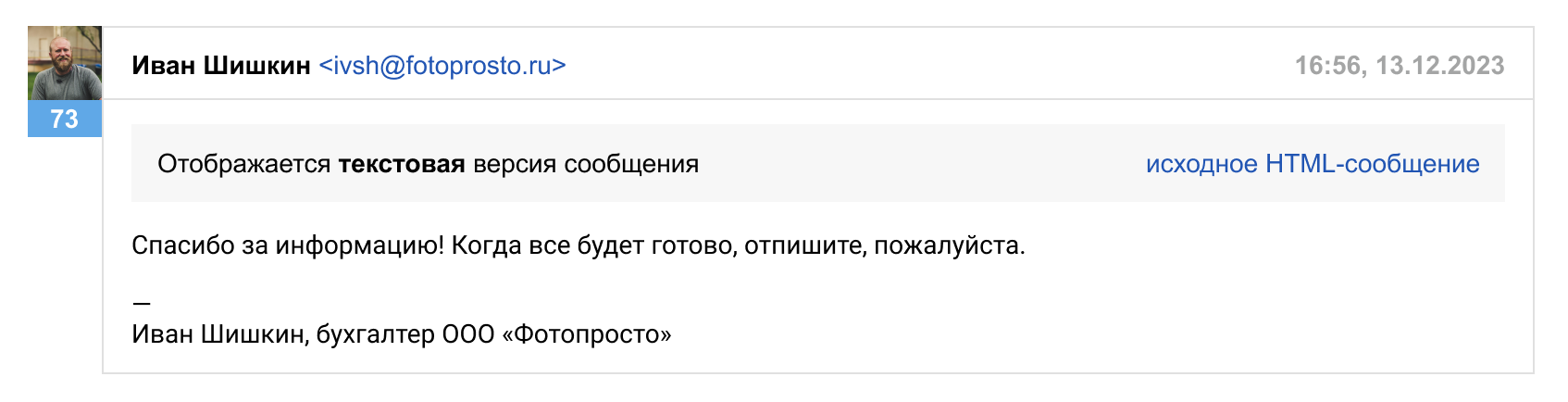The height and width of the screenshot is (402, 1568).
Task: Click the signature dash separator
Action: click(141, 303)
